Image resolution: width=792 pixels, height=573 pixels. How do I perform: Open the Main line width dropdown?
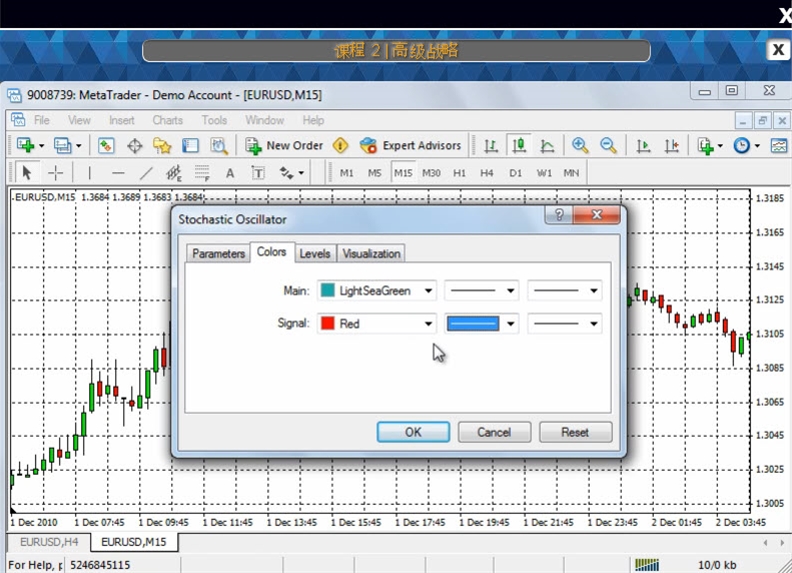(x=565, y=291)
